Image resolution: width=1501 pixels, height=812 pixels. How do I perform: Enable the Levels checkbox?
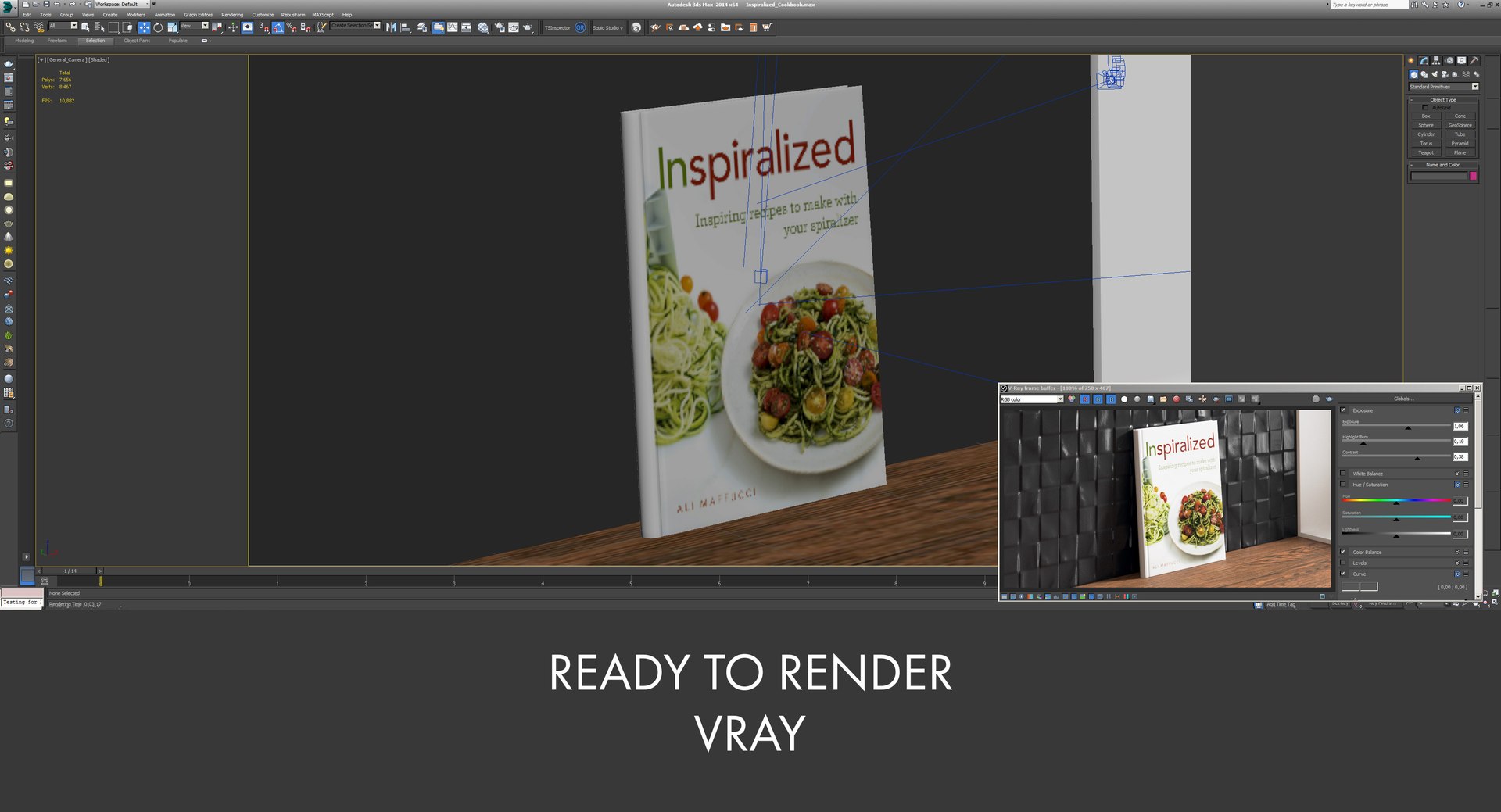[x=1343, y=563]
